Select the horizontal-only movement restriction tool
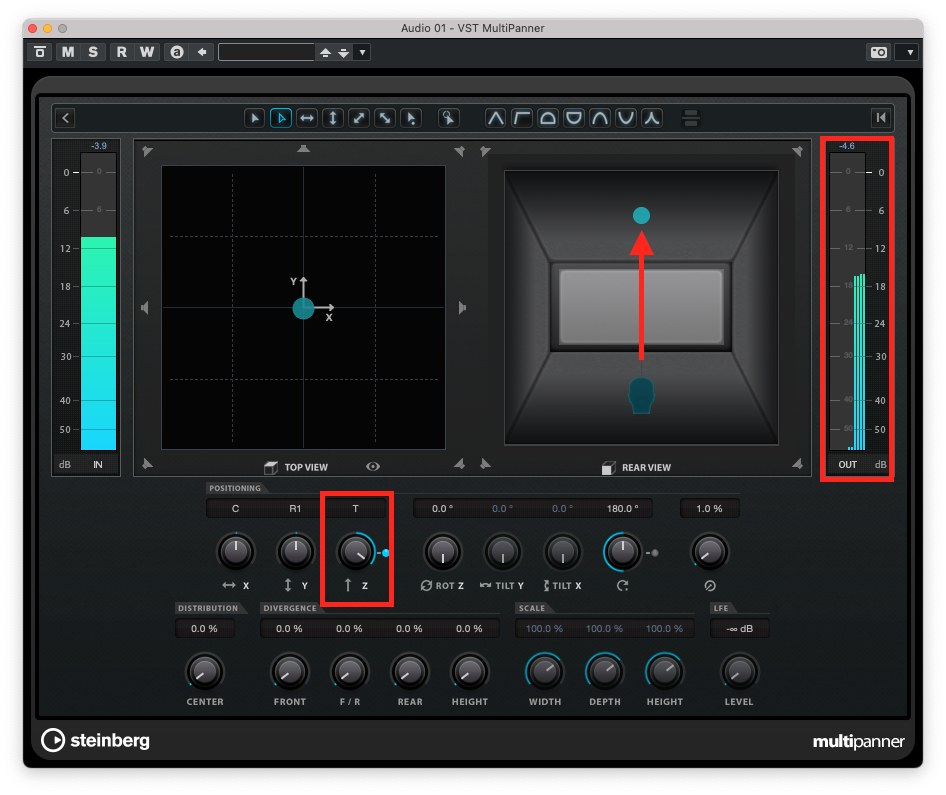 [x=307, y=118]
